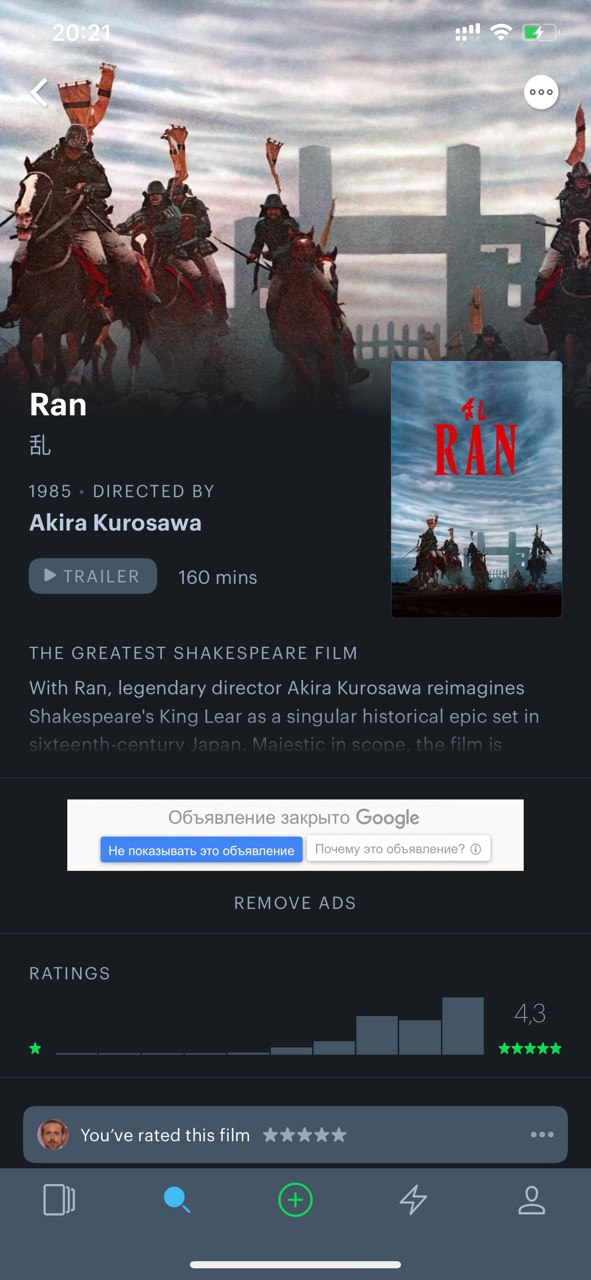View the Ran poster thumbnail

coord(476,489)
